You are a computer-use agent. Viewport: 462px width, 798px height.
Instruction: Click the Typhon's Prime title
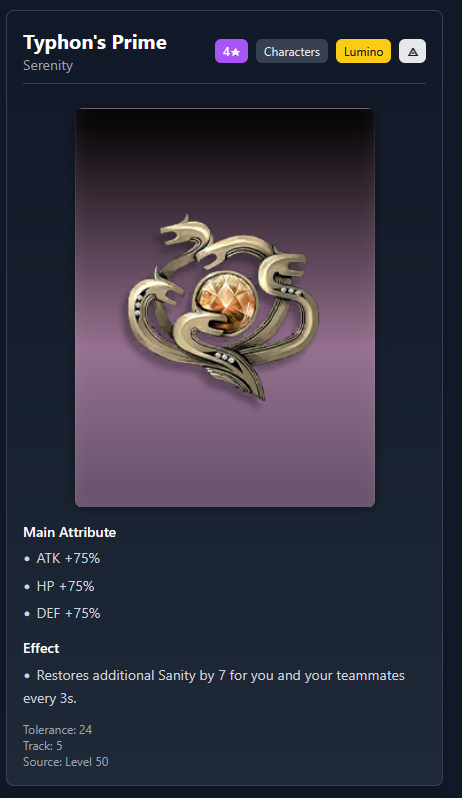point(95,42)
